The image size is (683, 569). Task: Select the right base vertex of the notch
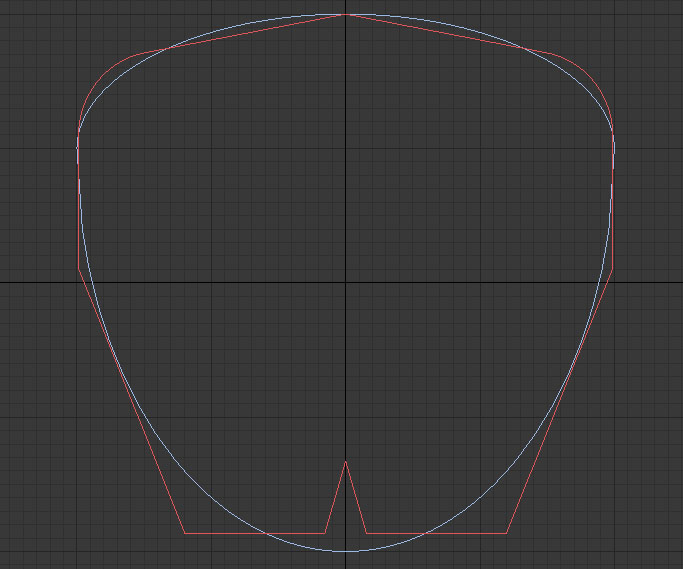pos(367,533)
